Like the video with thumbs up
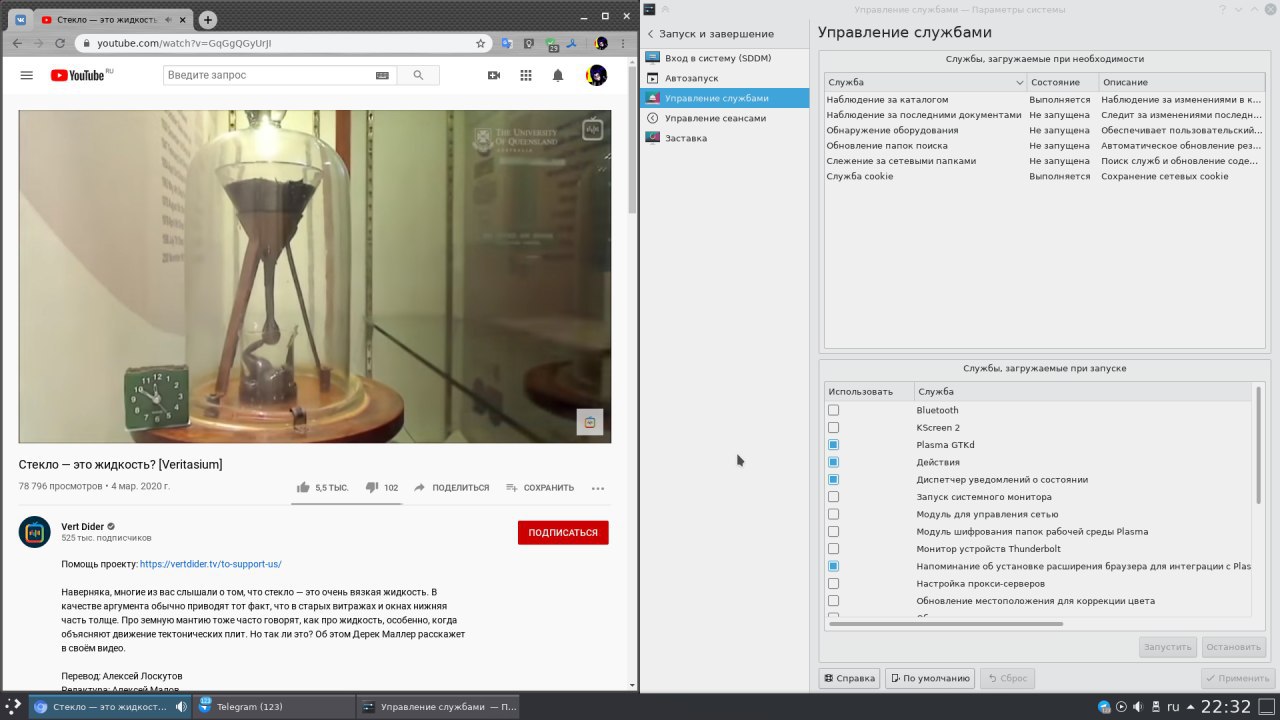 303,487
